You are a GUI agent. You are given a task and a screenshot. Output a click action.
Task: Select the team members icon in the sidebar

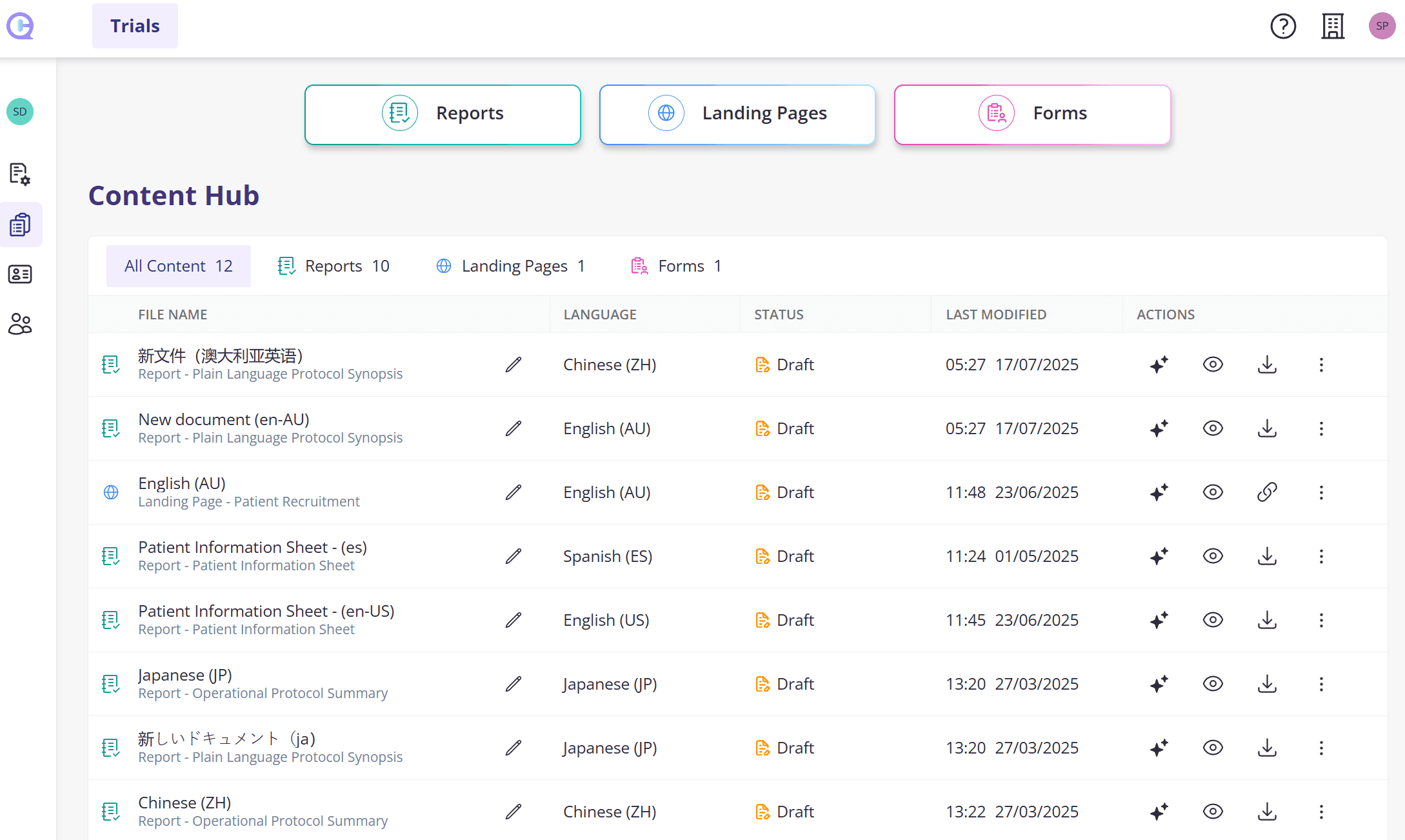click(20, 324)
